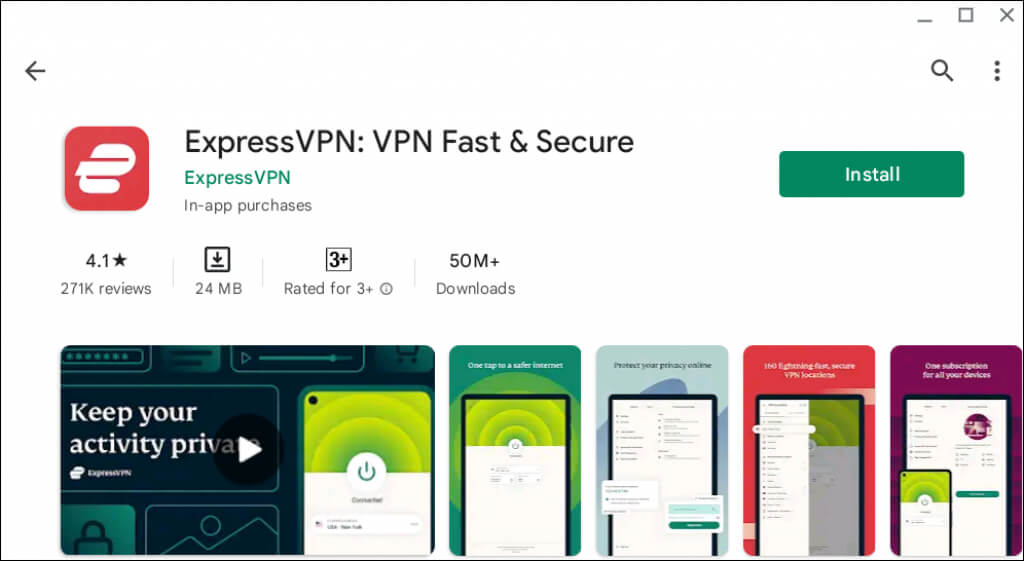Open 'One subscription for all devices' screenshot
Image resolution: width=1024 pixels, height=561 pixels.
pos(955,450)
